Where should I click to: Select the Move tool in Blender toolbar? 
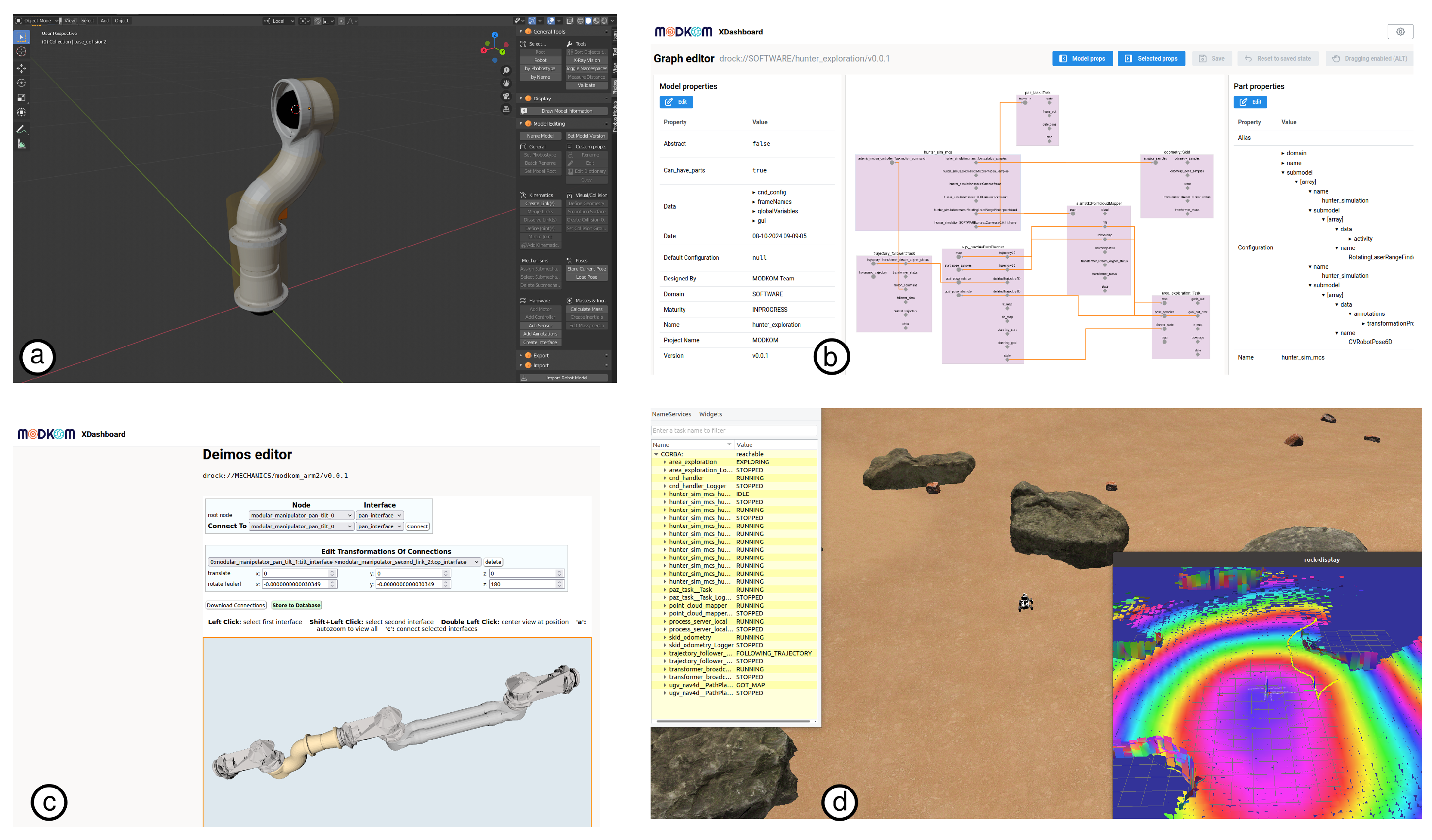(22, 68)
